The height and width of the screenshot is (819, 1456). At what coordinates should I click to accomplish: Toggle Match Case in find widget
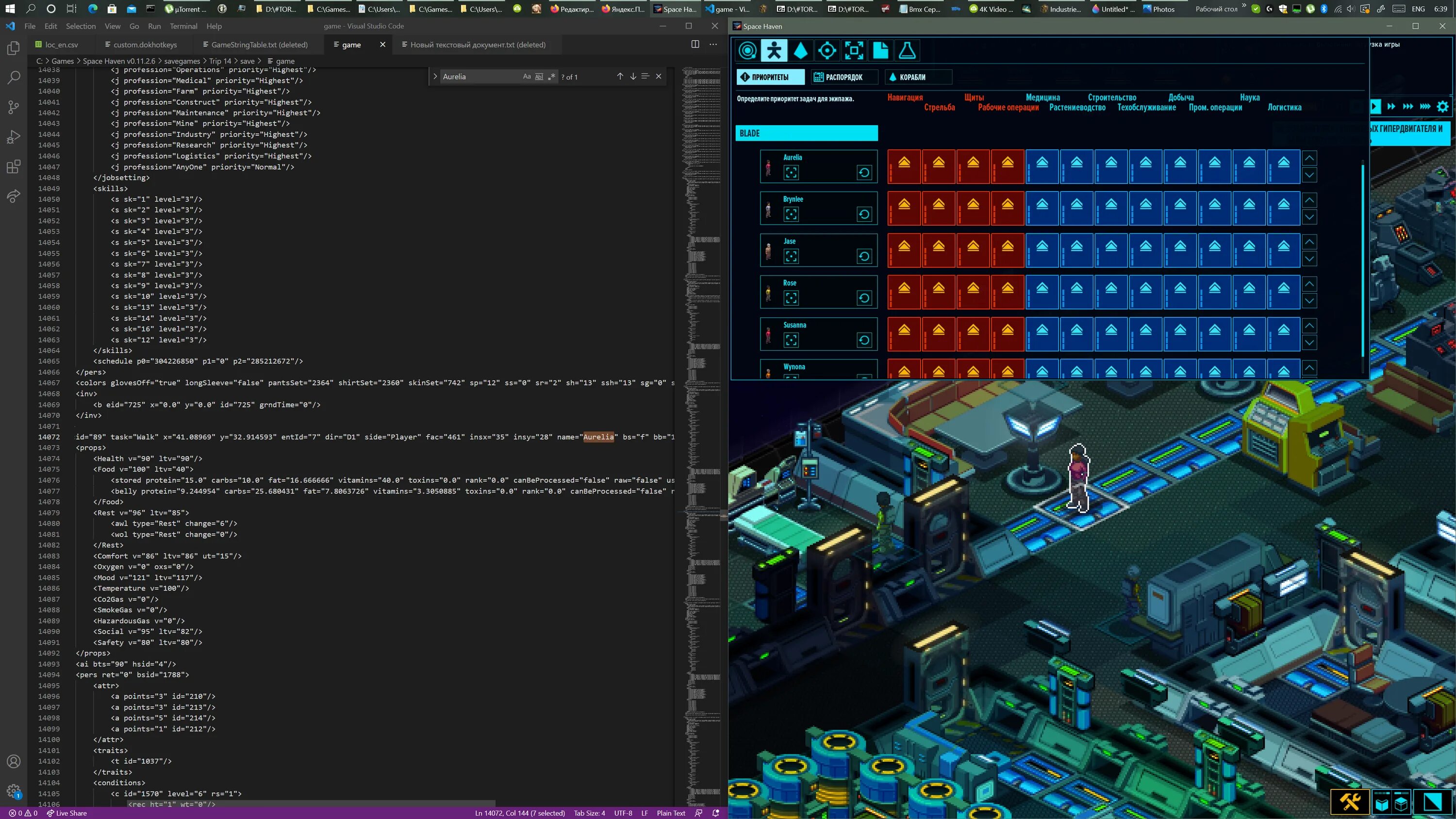point(527,76)
